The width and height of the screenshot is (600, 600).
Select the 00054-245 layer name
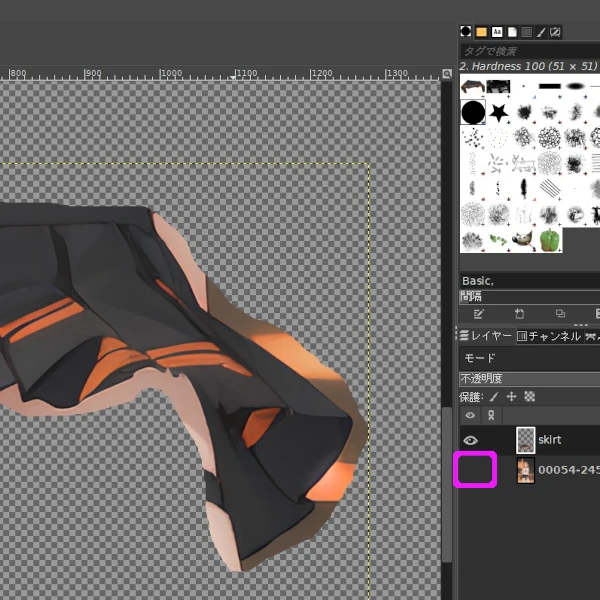569,470
